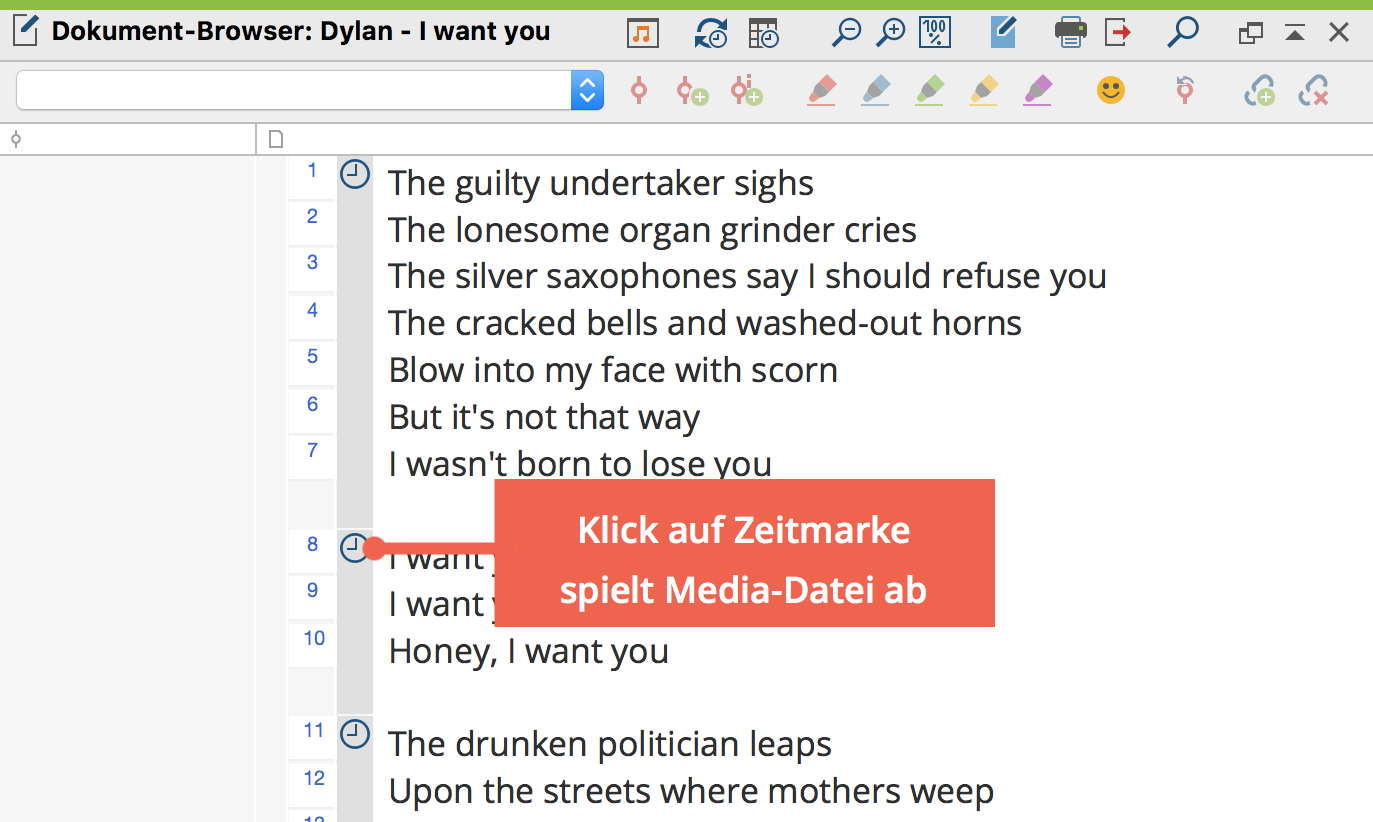The height and width of the screenshot is (822, 1373).
Task: Select paragraph number 4
Action: [x=312, y=310]
